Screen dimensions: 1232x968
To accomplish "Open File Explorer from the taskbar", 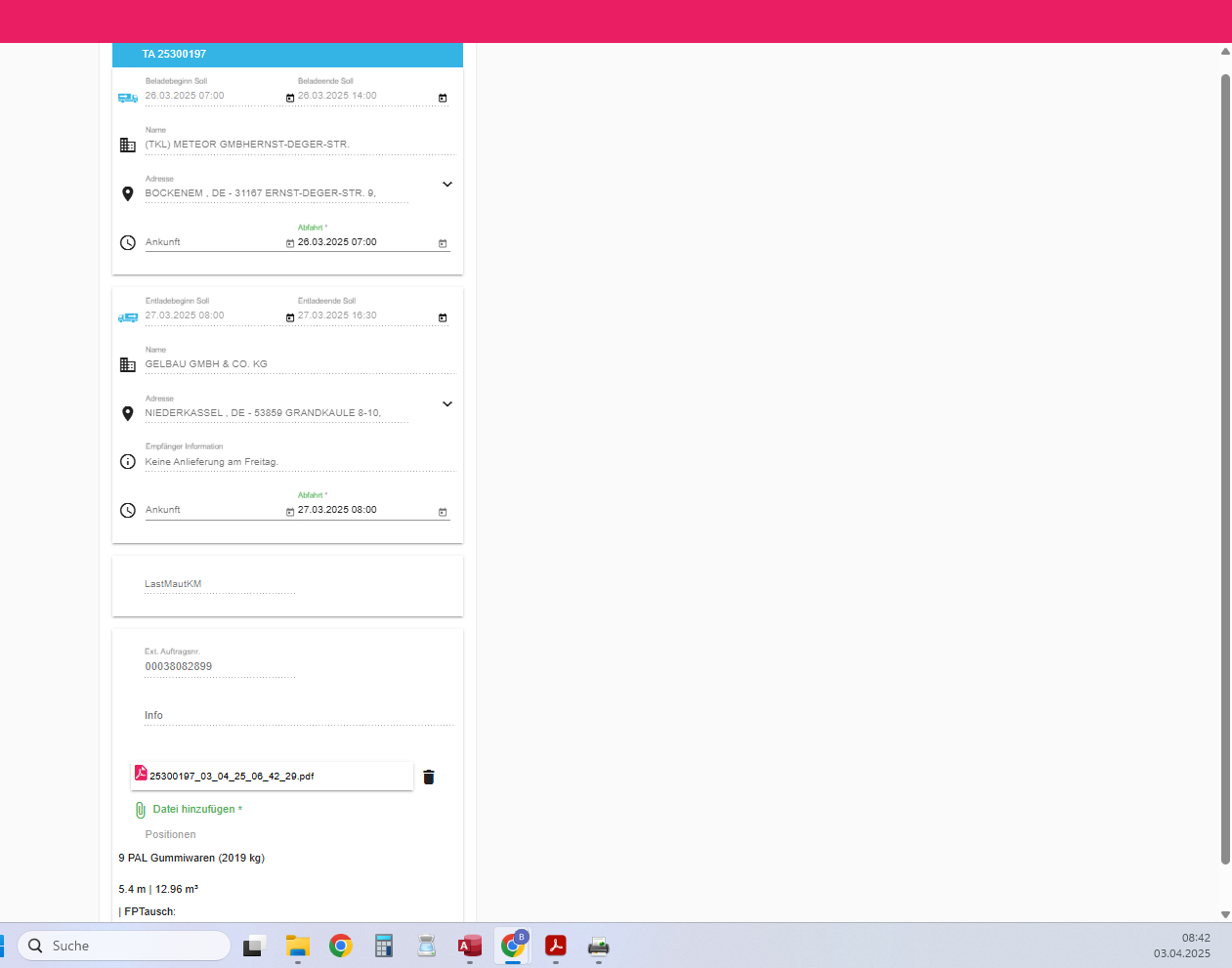I will (298, 946).
